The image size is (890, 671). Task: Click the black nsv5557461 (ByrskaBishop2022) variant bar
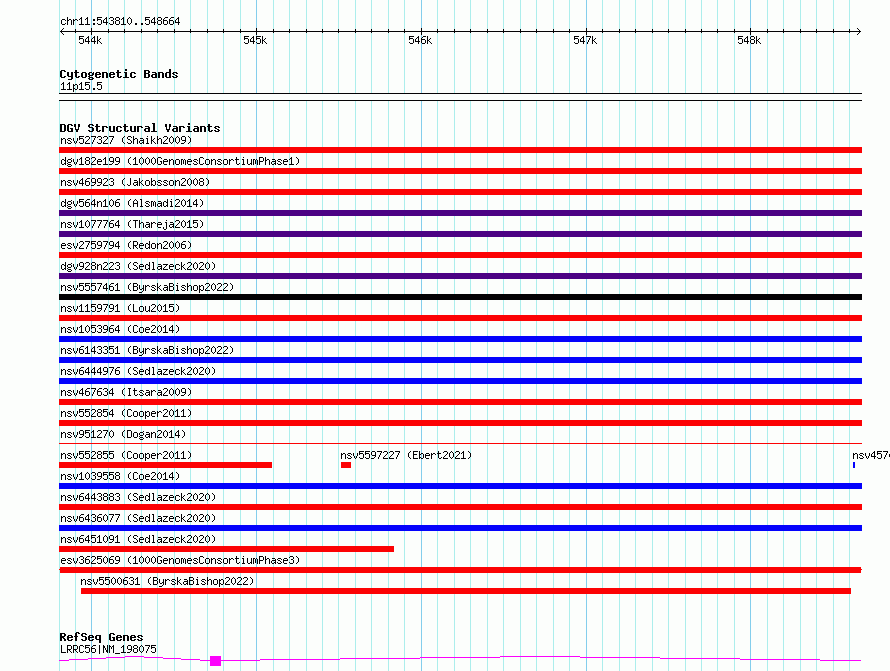460,297
